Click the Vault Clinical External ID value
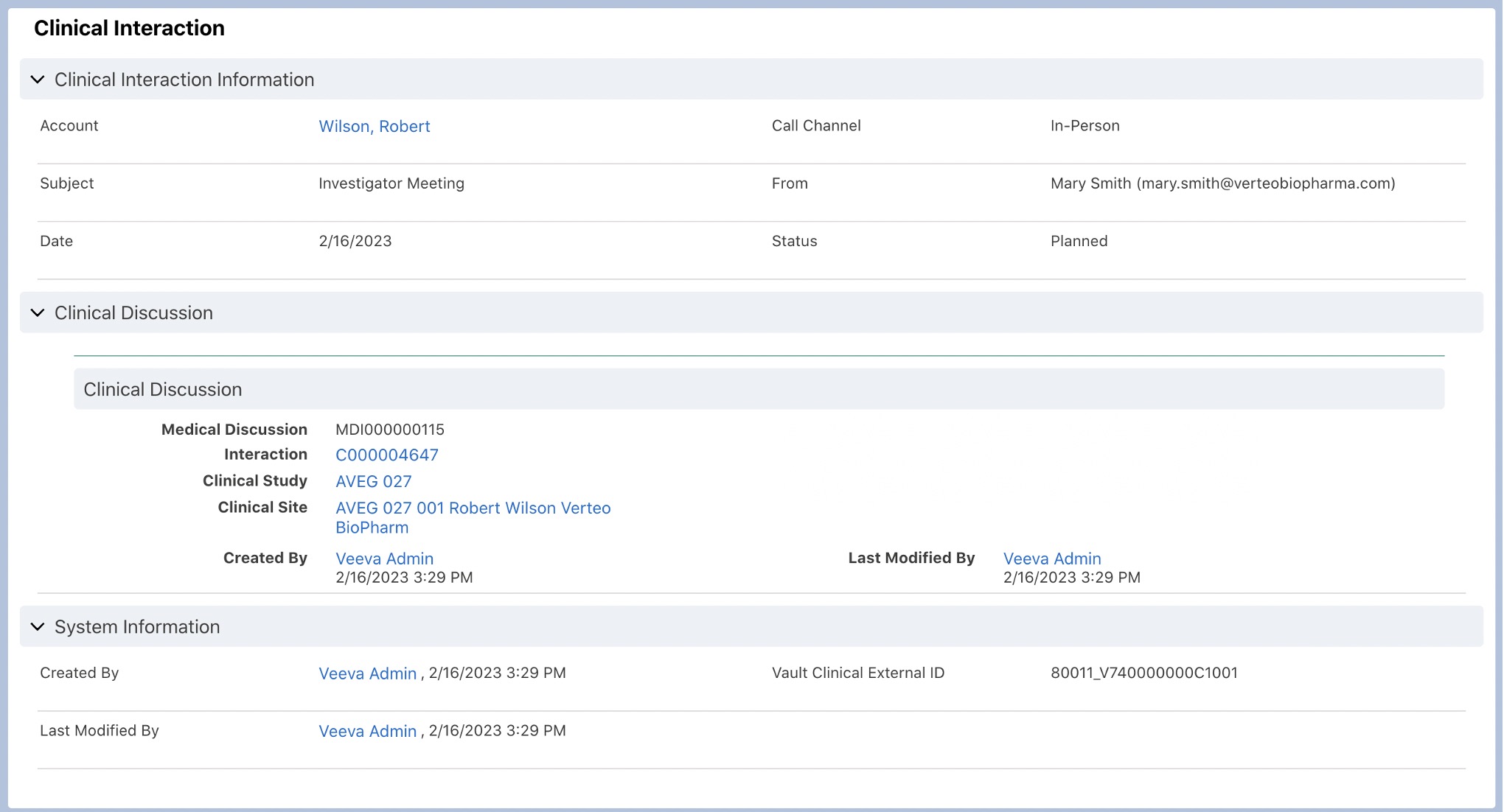This screenshot has height=812, width=1504. [x=1143, y=673]
